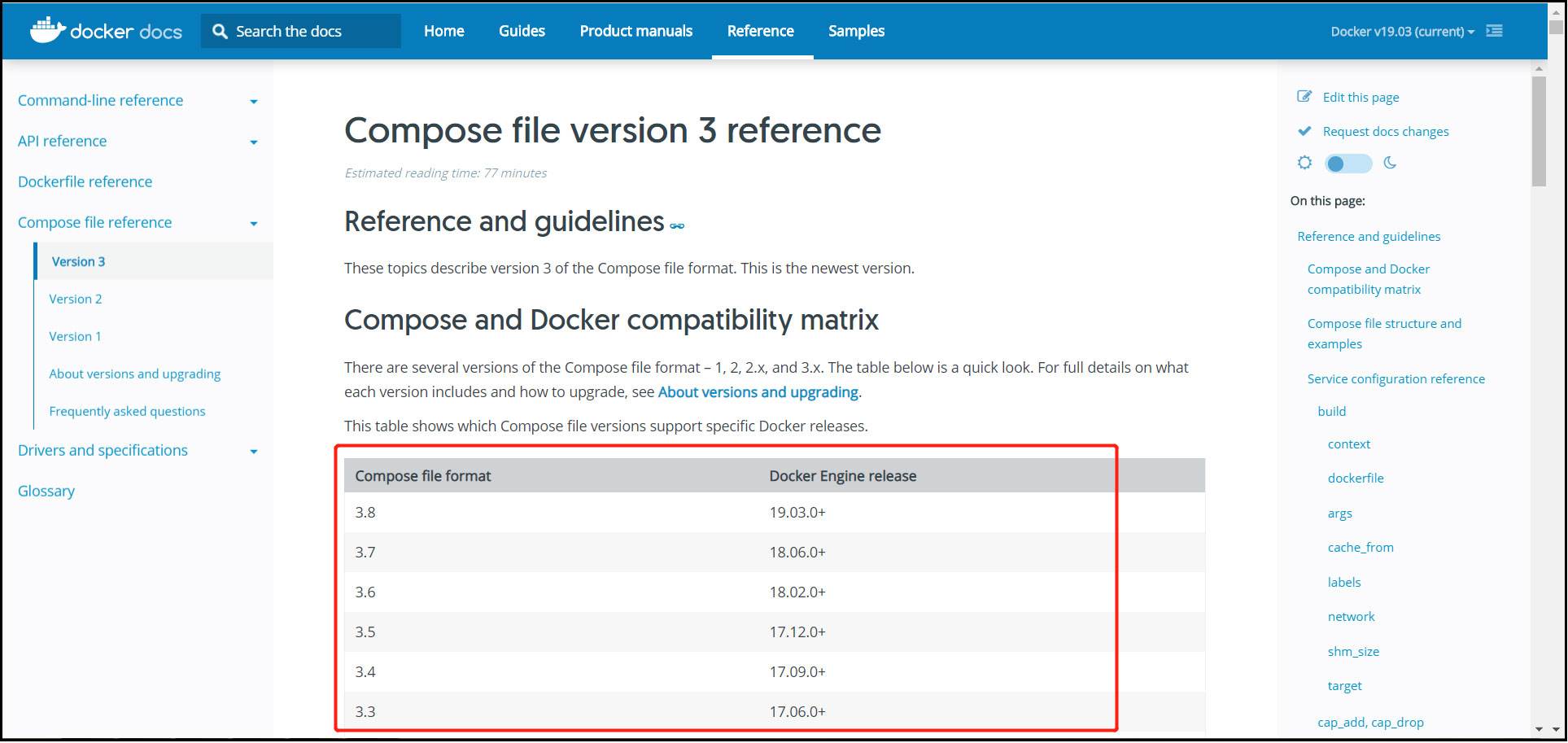Open the Product manuals menu
The width and height of the screenshot is (1568, 743).
635,31
